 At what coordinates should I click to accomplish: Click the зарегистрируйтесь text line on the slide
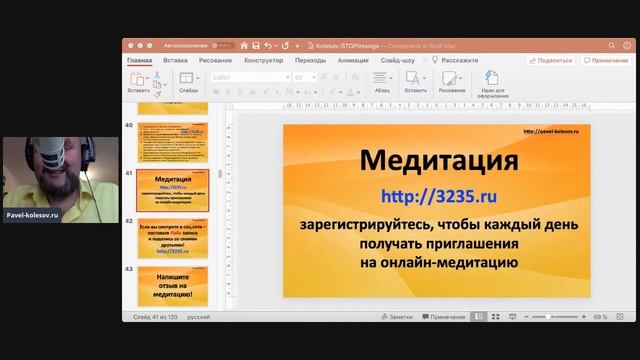point(439,224)
